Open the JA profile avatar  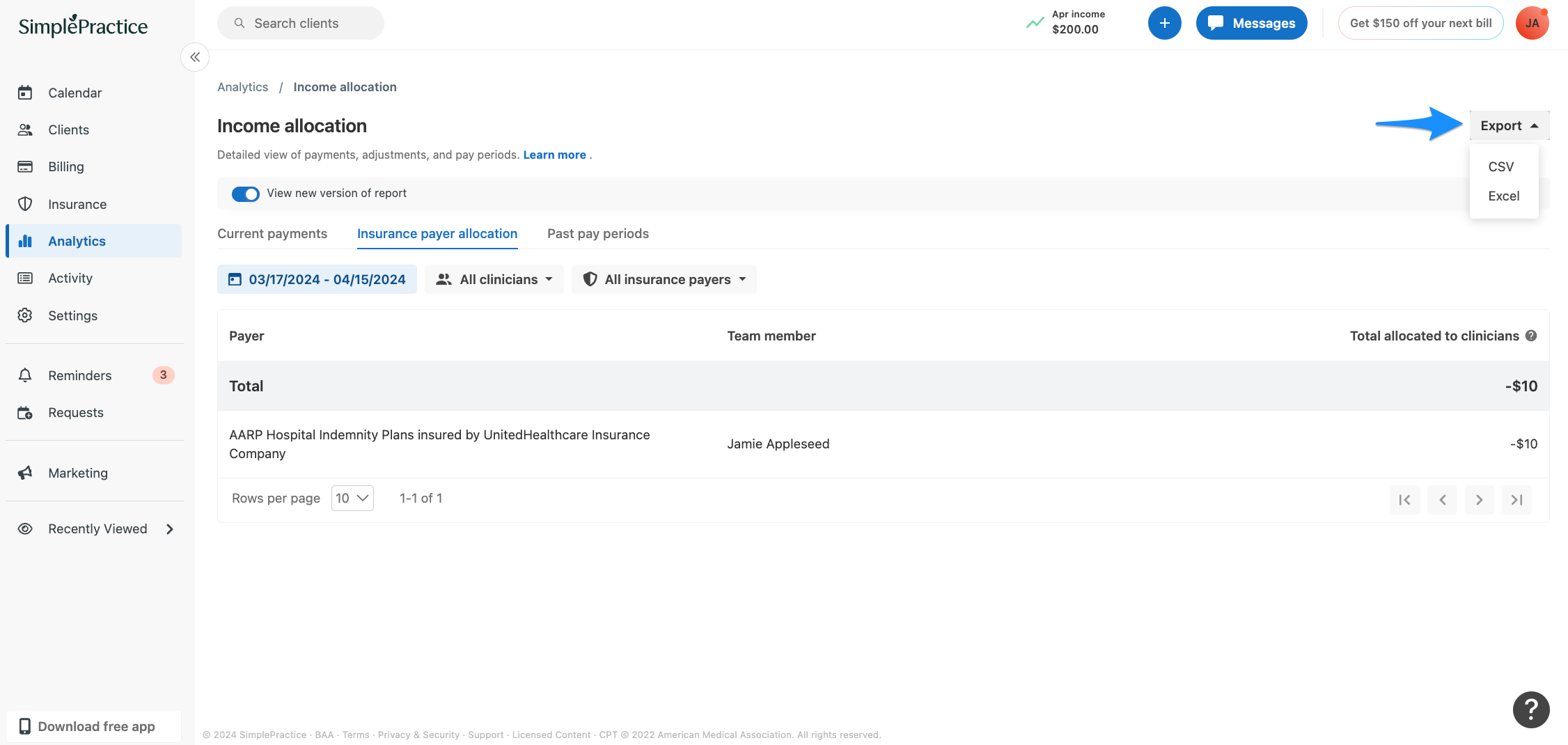point(1532,23)
